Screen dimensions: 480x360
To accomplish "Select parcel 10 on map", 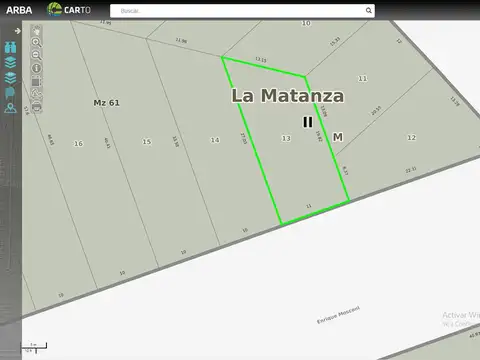I will coord(306,23).
